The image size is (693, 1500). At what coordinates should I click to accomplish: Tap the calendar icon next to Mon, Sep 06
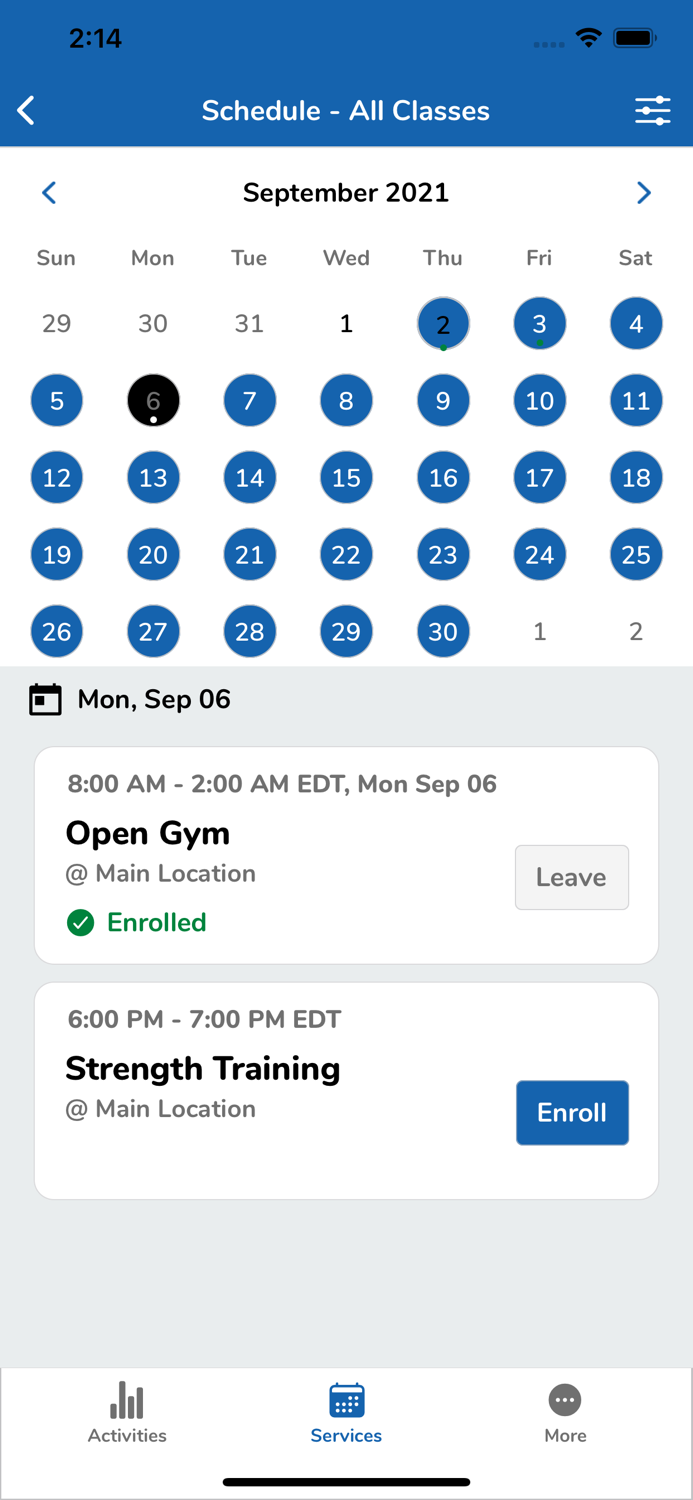tap(44, 699)
